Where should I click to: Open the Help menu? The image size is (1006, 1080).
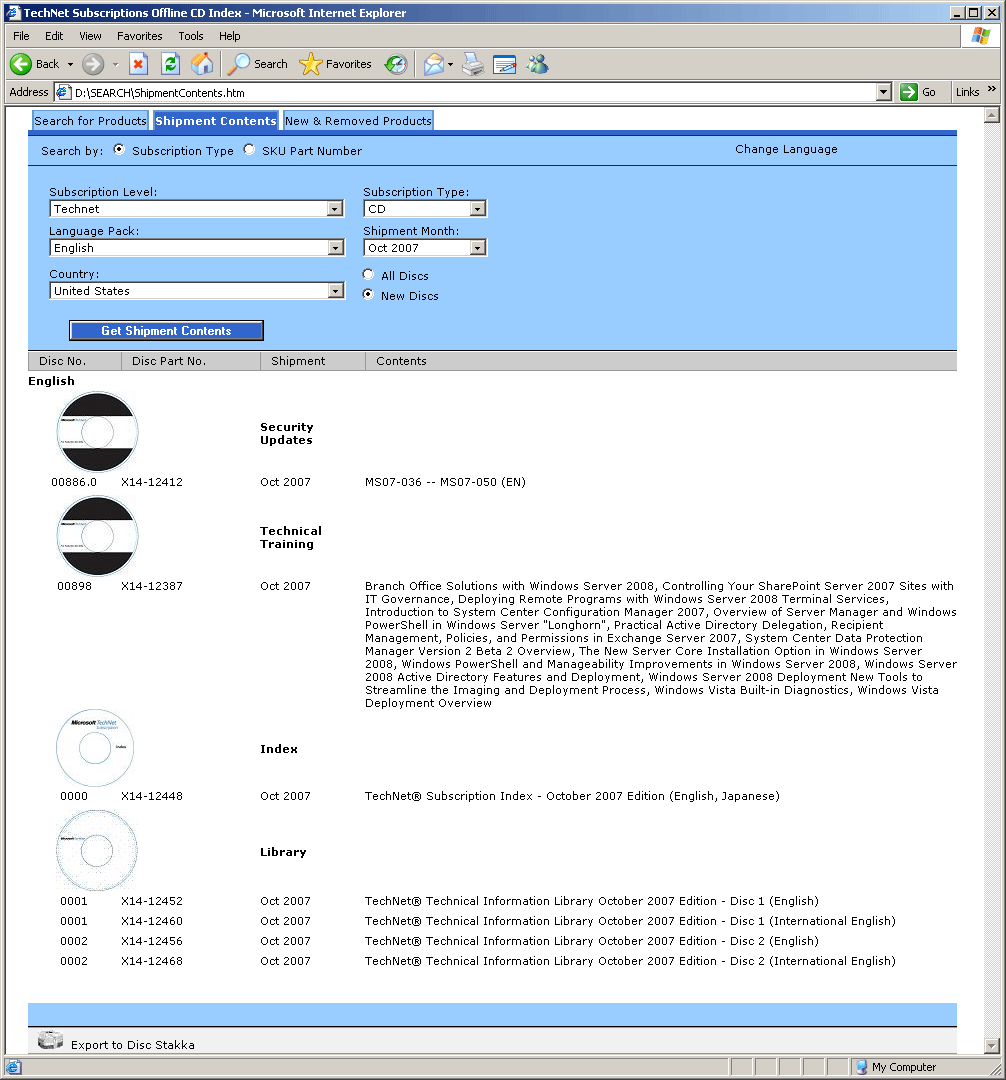(x=230, y=36)
